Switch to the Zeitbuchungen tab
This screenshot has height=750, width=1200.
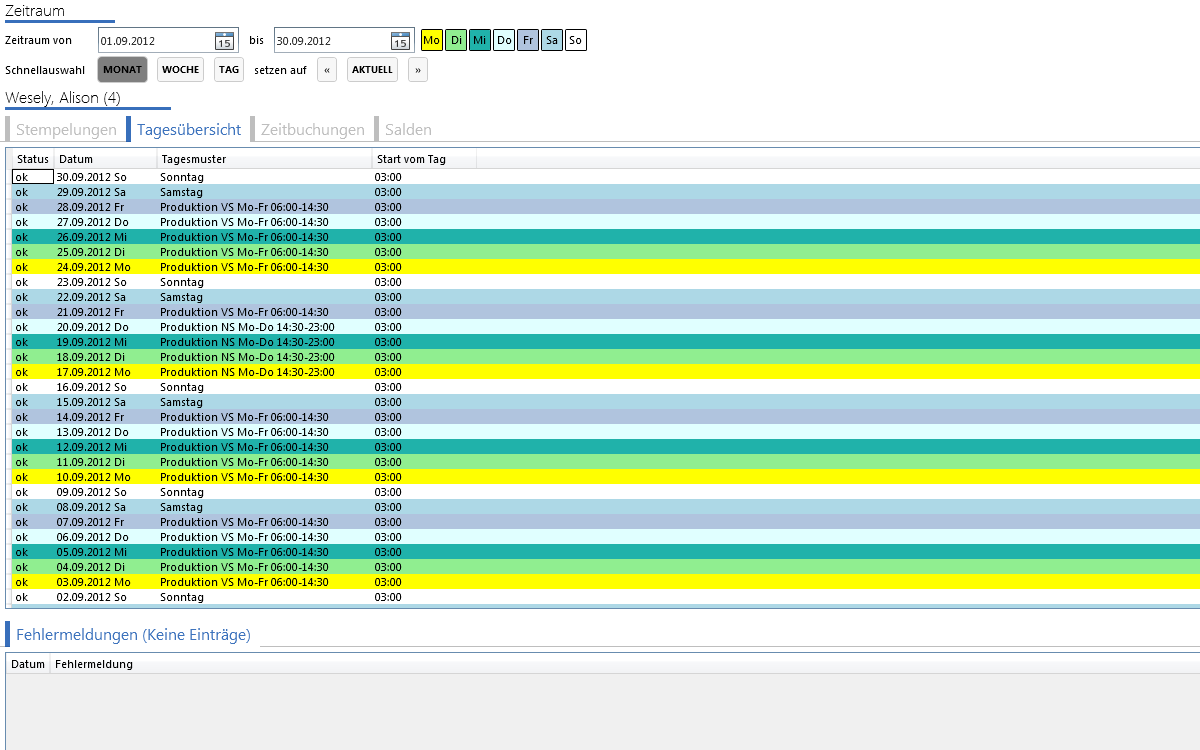click(x=313, y=130)
